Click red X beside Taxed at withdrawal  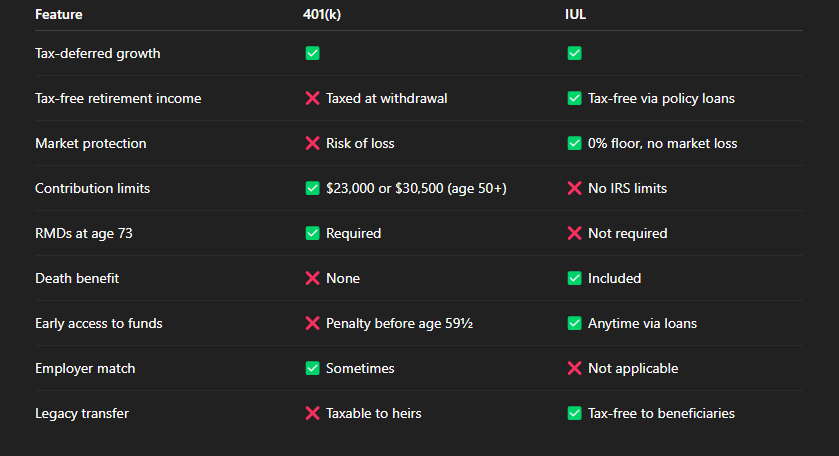coord(312,98)
